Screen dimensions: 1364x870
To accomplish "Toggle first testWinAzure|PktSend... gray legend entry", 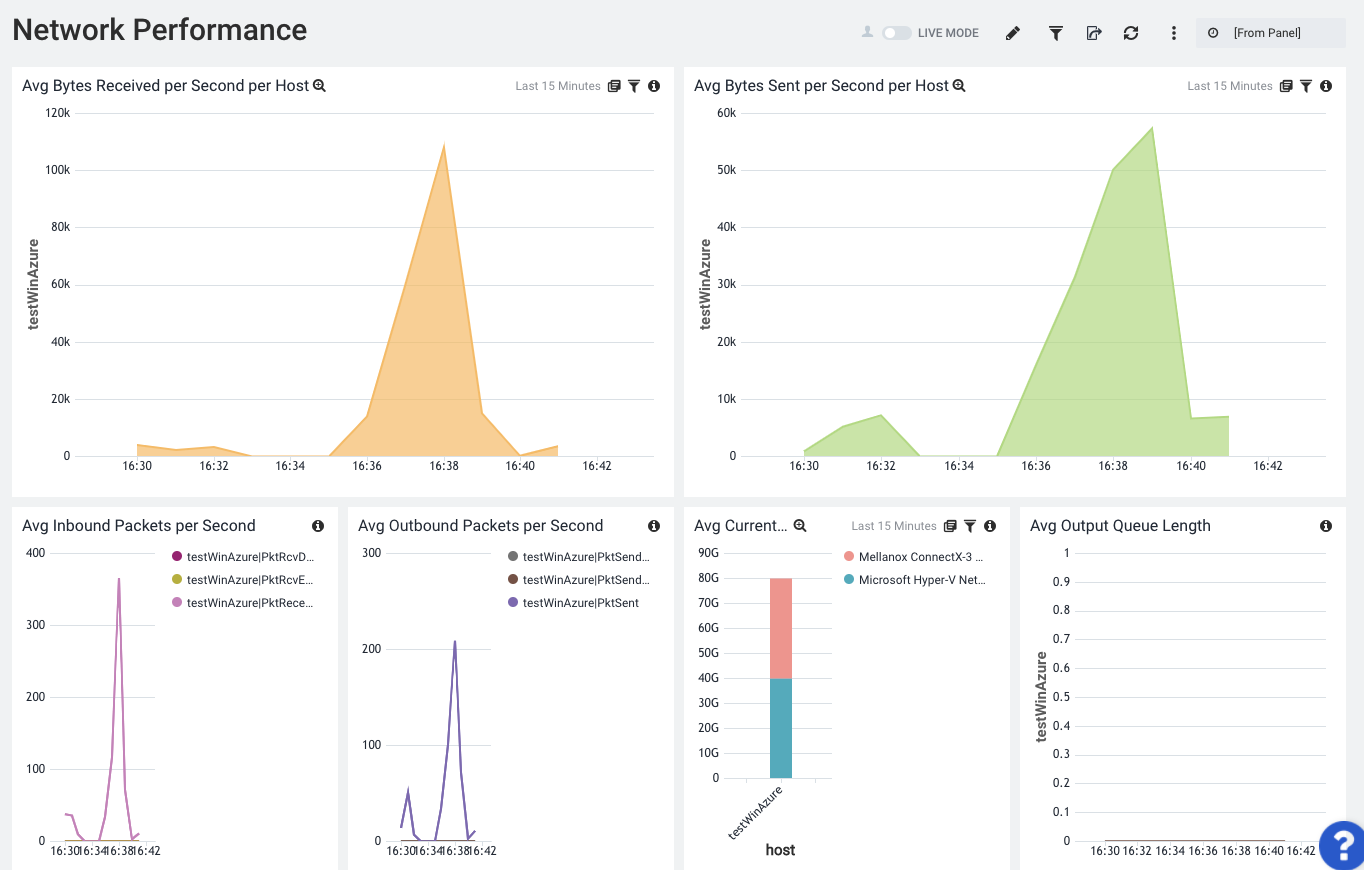I will click(579, 557).
